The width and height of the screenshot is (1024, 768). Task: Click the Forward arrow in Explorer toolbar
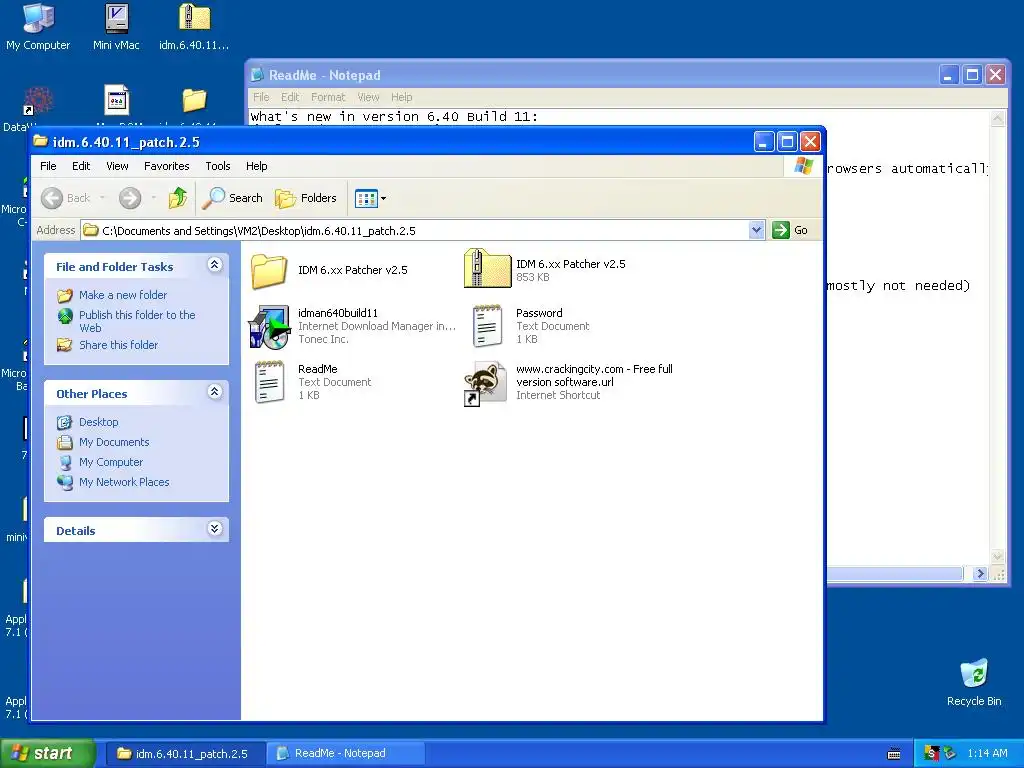(x=130, y=198)
